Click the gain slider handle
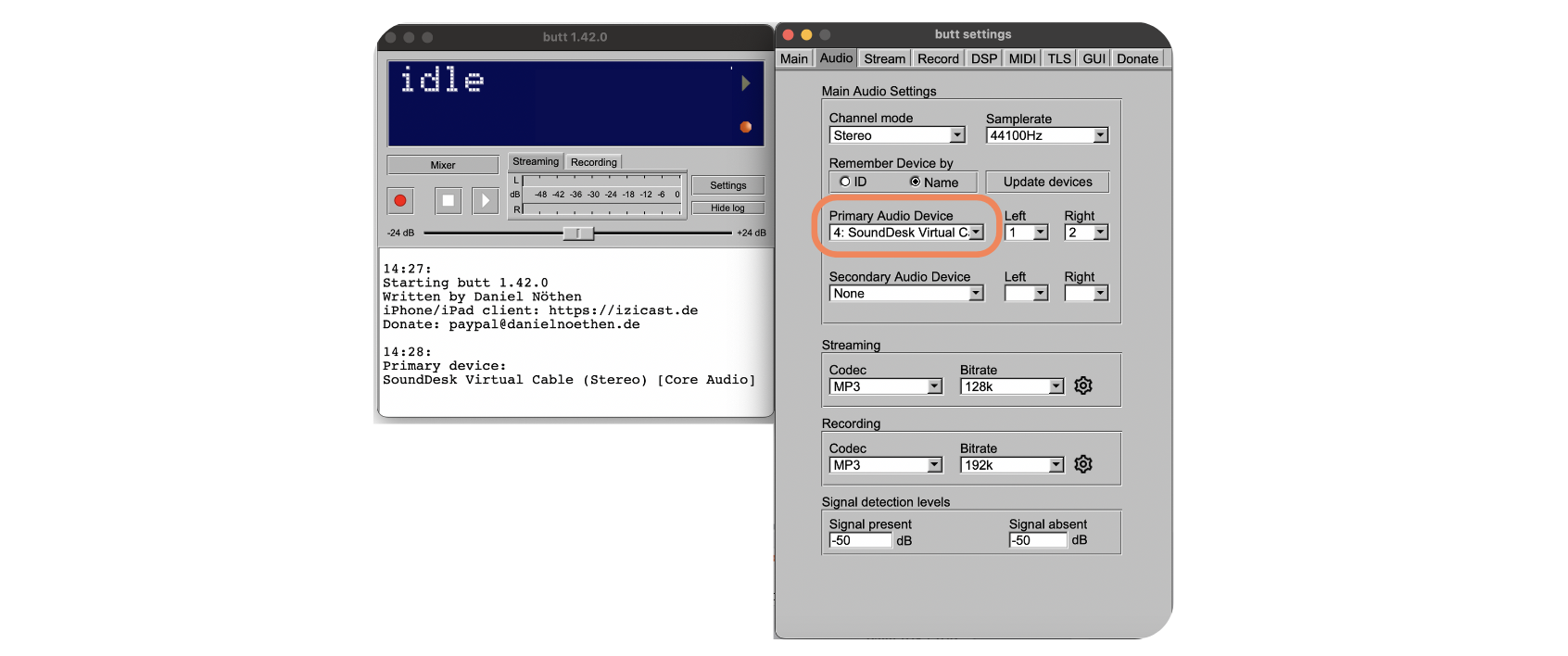This screenshot has height=656, width=1568. click(578, 233)
